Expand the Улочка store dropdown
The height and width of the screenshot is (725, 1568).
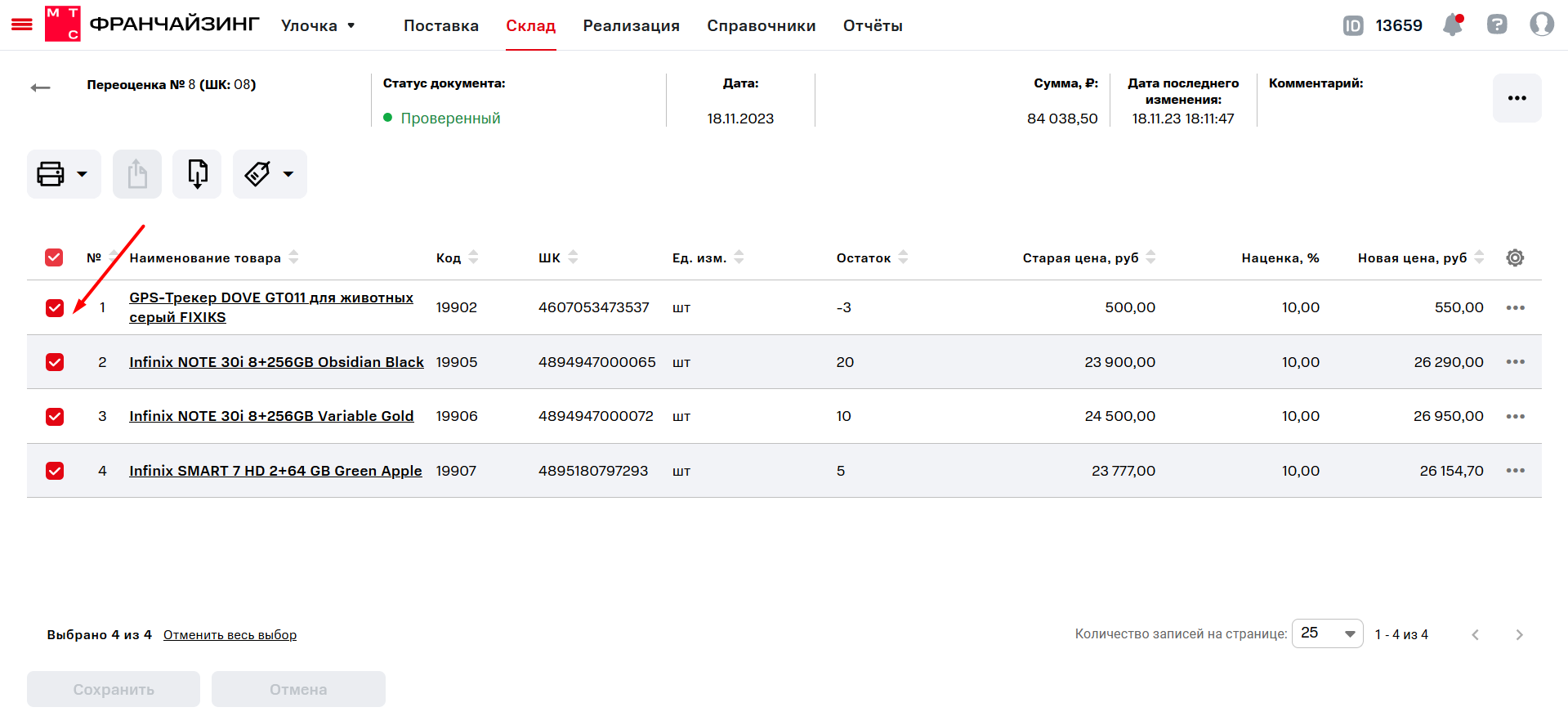[318, 25]
